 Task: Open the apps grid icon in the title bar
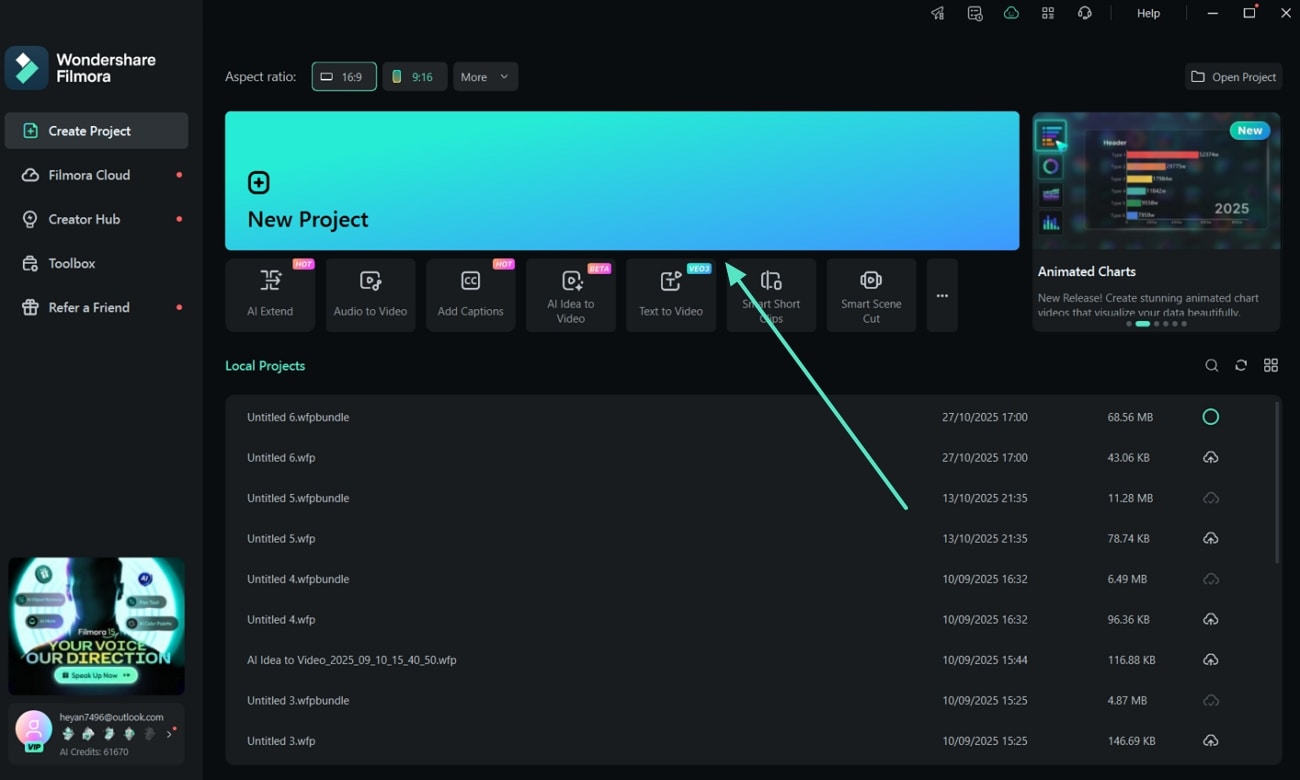[1048, 13]
